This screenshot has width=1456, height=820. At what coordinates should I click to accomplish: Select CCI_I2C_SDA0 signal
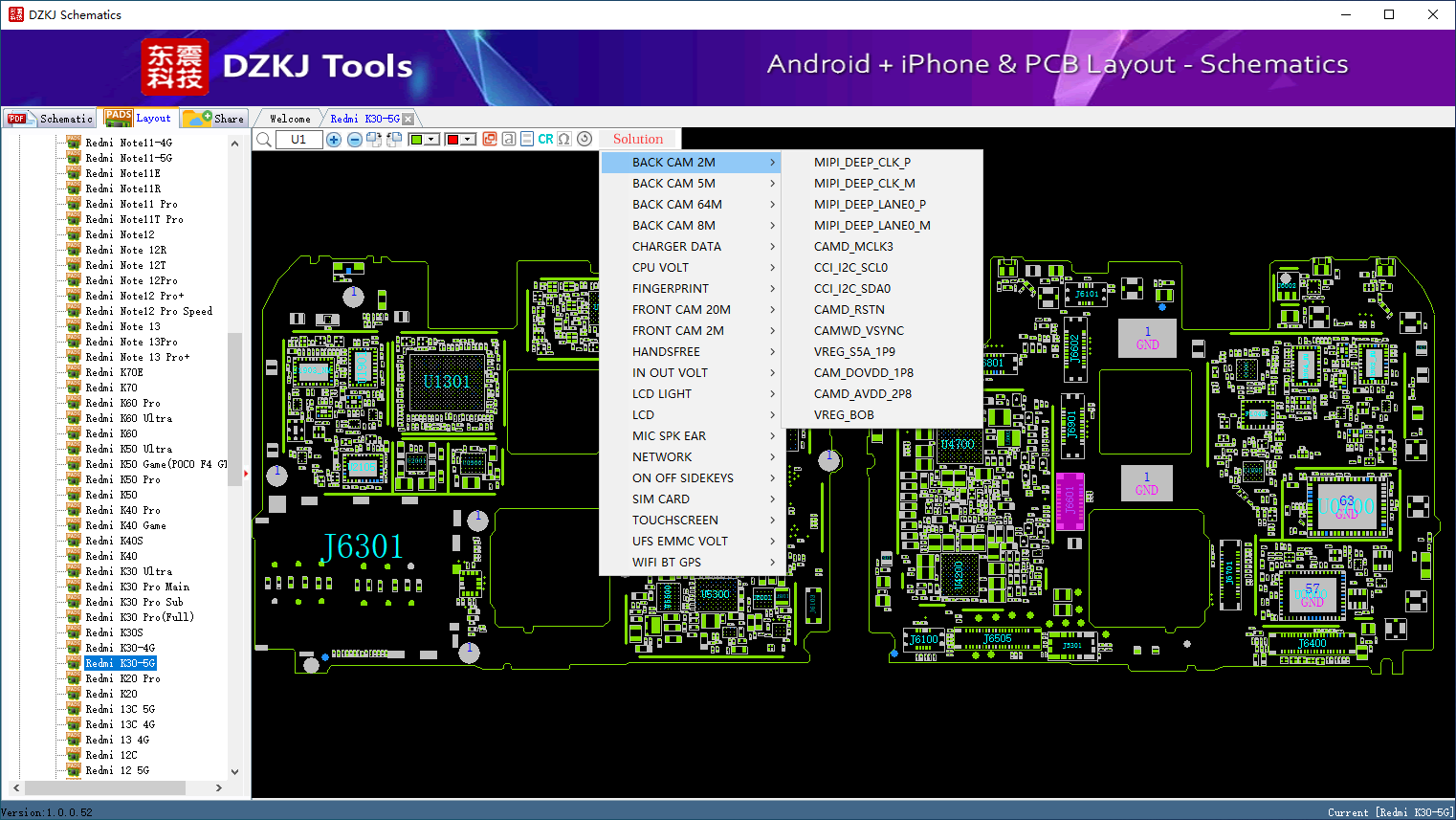[882, 289]
